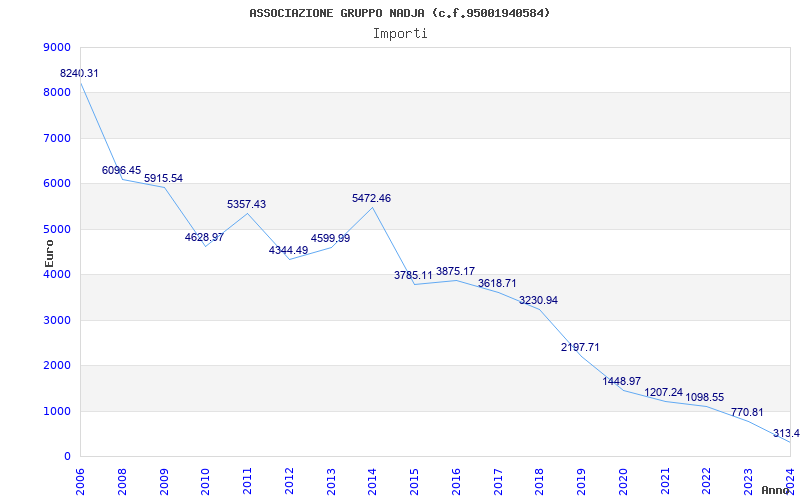Click the 2019 x-axis year label
The height and width of the screenshot is (500, 800).
coord(581,482)
